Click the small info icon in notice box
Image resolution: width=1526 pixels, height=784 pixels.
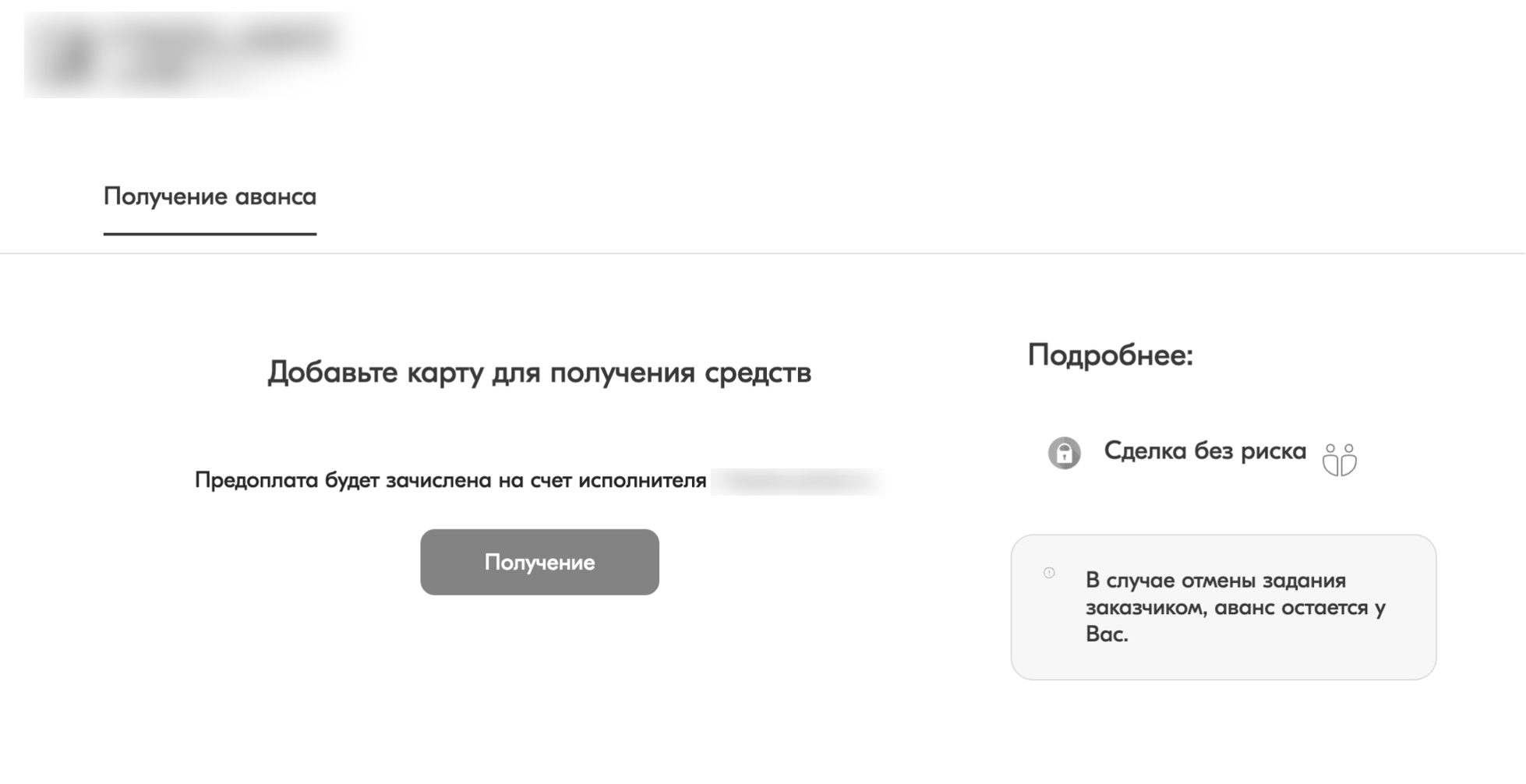pos(1049,573)
